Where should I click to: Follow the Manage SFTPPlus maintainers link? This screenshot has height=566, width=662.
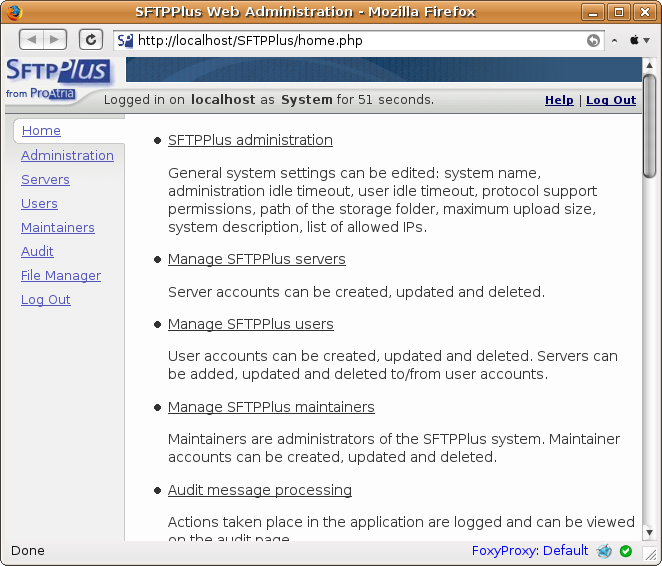click(x=271, y=407)
